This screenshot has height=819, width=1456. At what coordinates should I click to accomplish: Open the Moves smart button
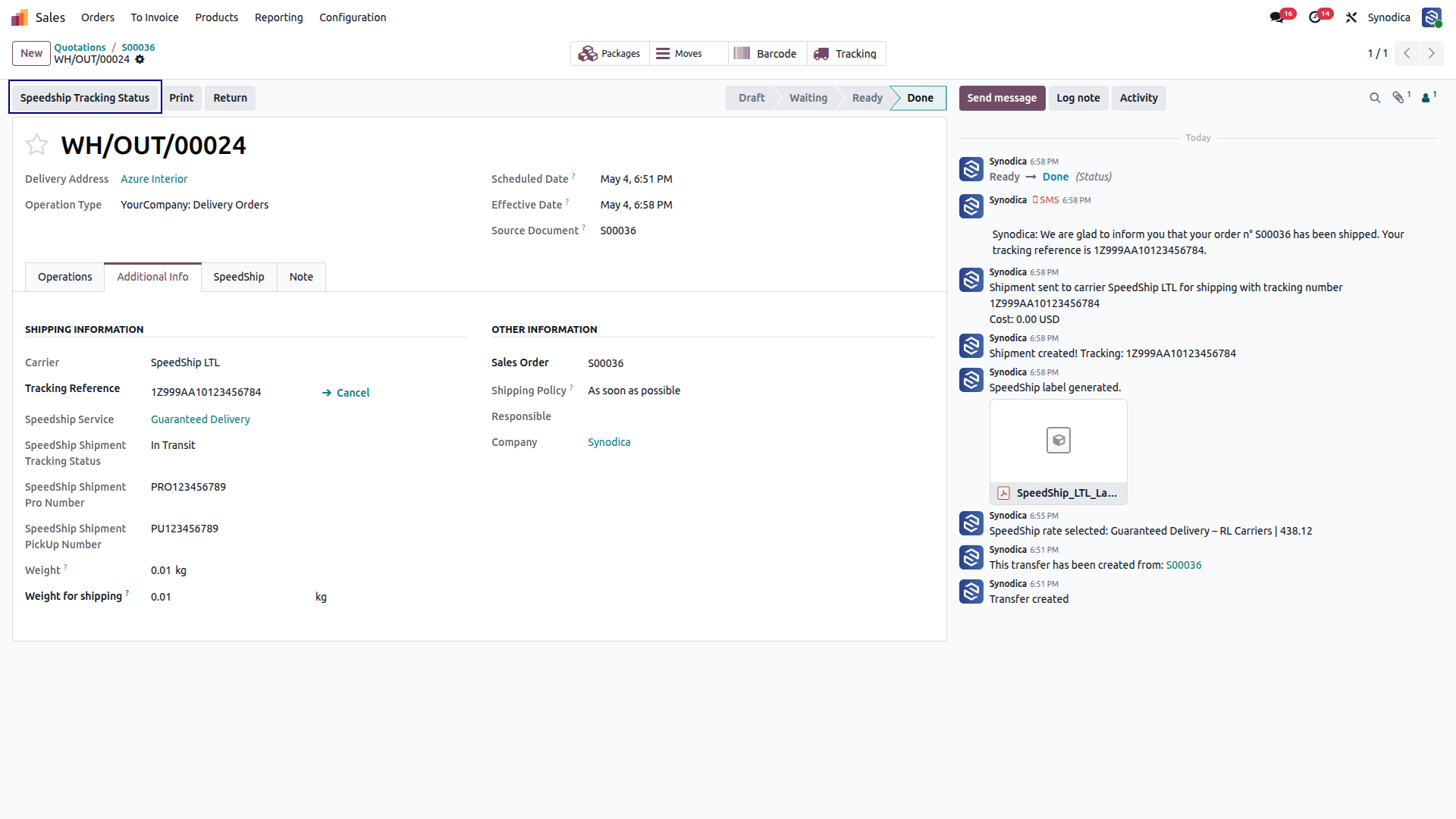688,54
